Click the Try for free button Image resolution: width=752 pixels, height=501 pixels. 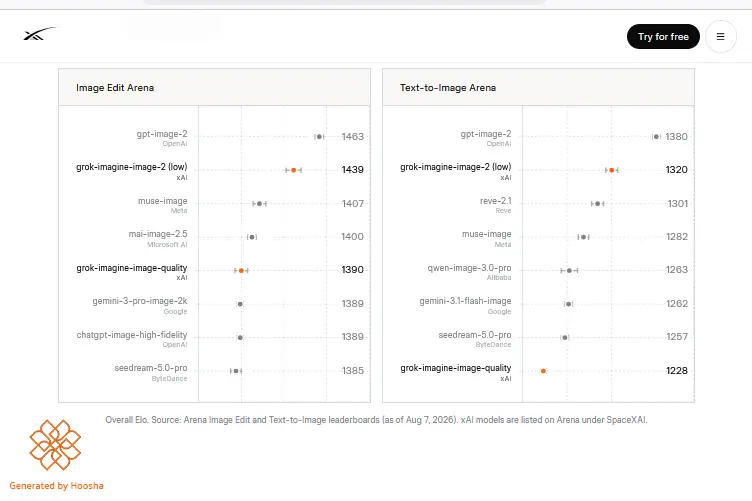[x=663, y=36]
